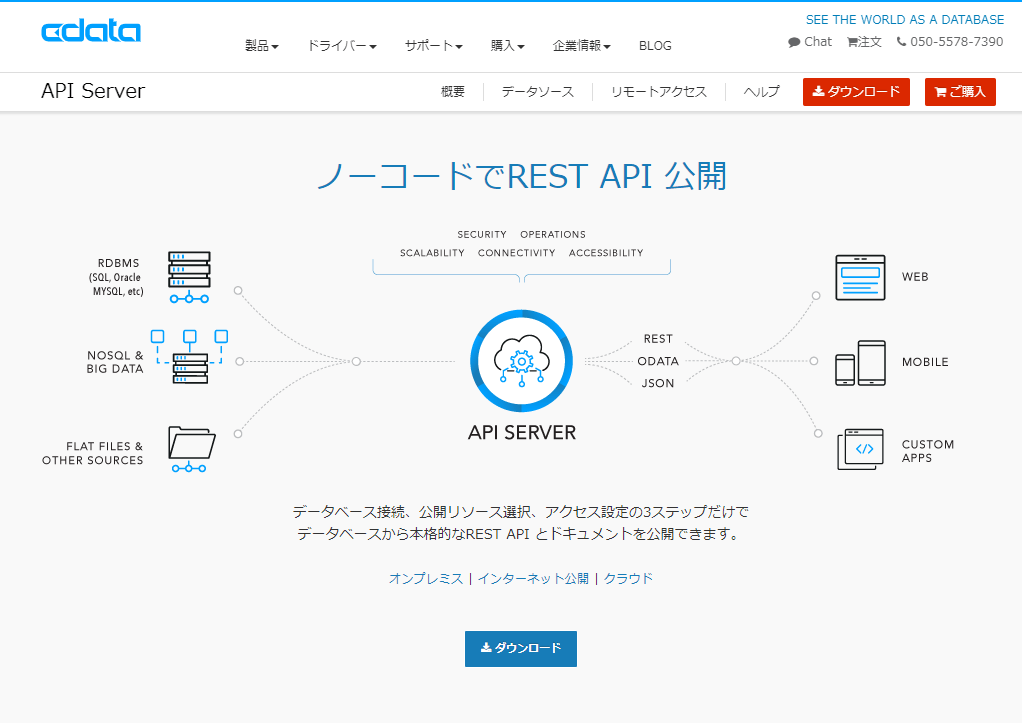
Task: Open the ドライバー dropdown menu
Action: [x=342, y=46]
